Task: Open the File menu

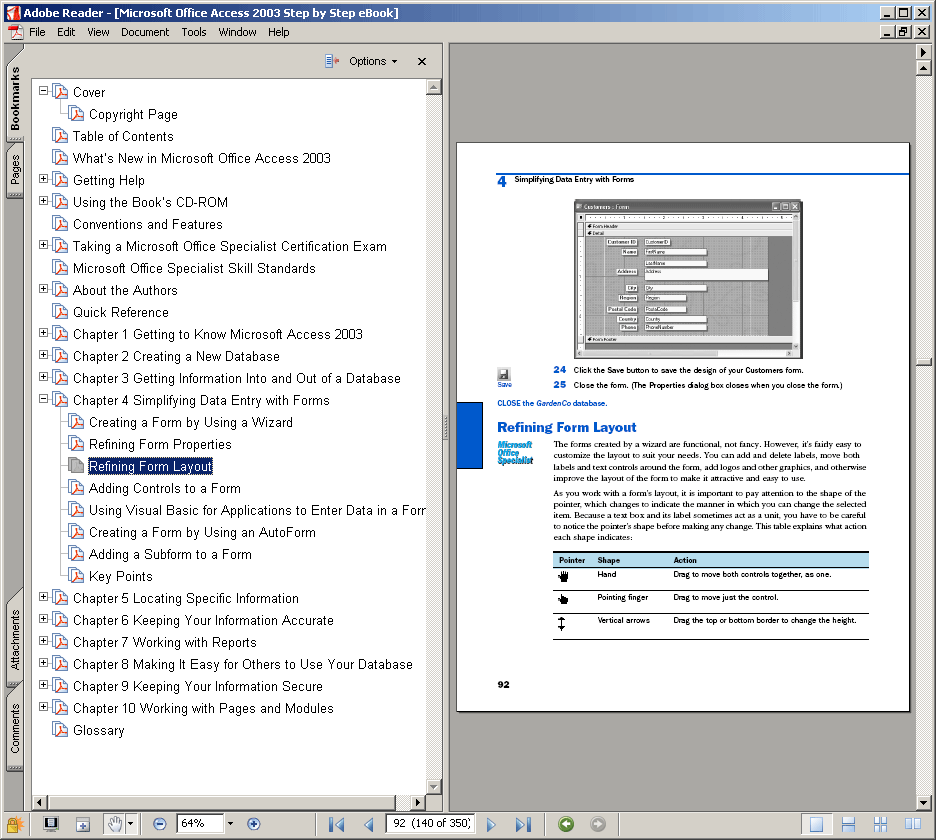Action: [37, 32]
